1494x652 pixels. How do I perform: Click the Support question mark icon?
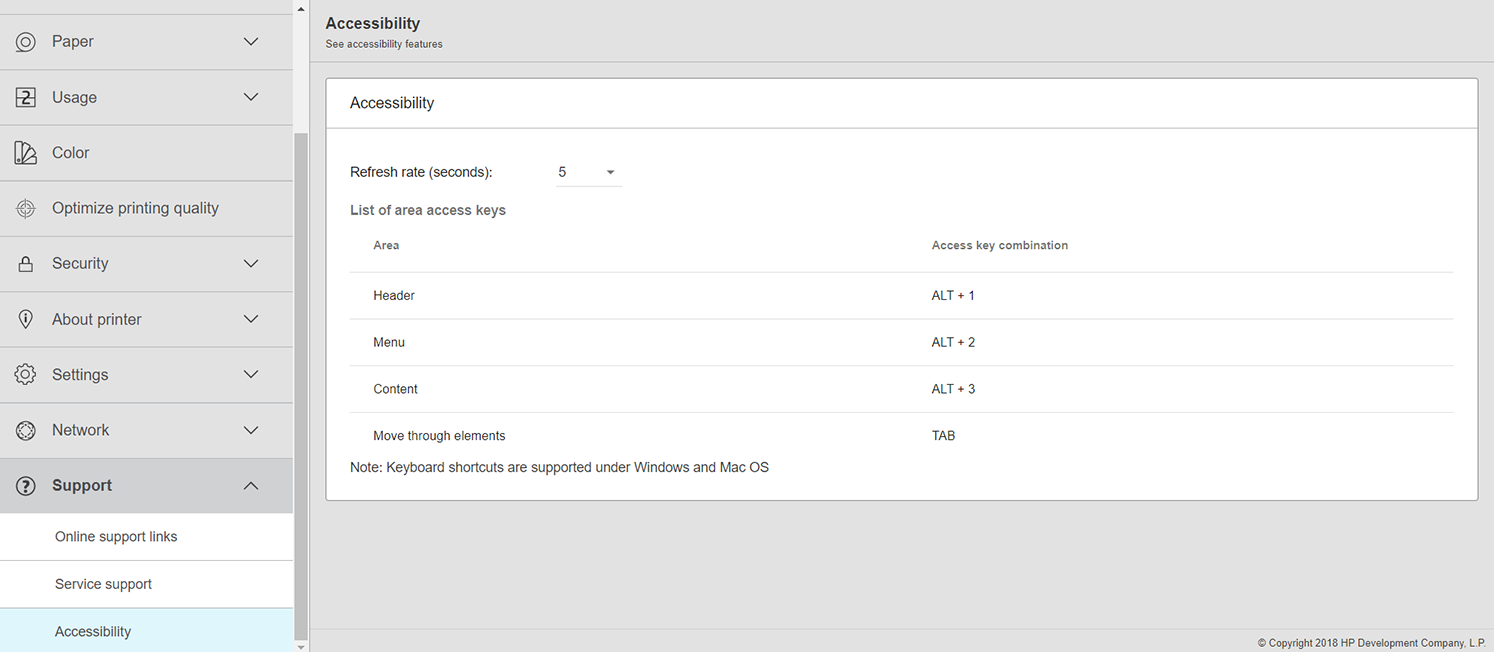tap(25, 486)
